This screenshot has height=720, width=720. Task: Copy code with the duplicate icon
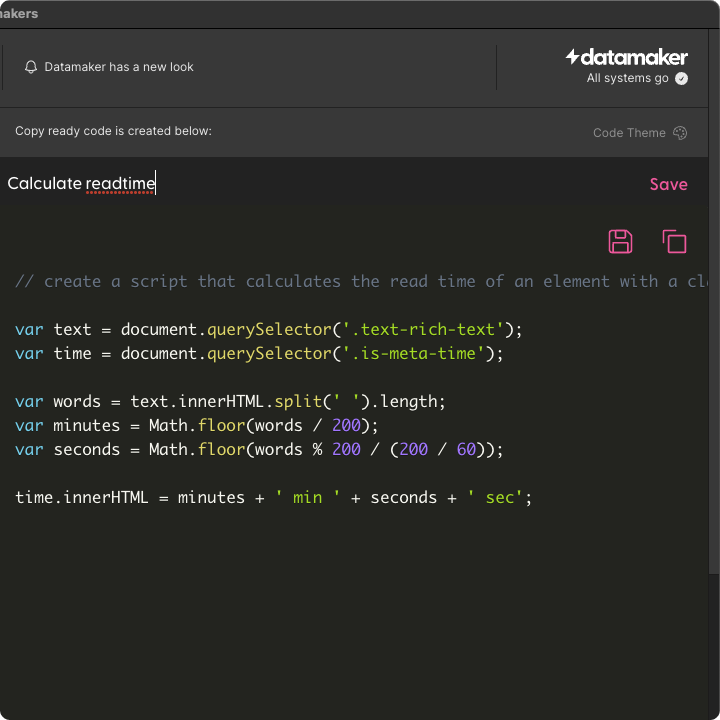pyautogui.click(x=674, y=242)
